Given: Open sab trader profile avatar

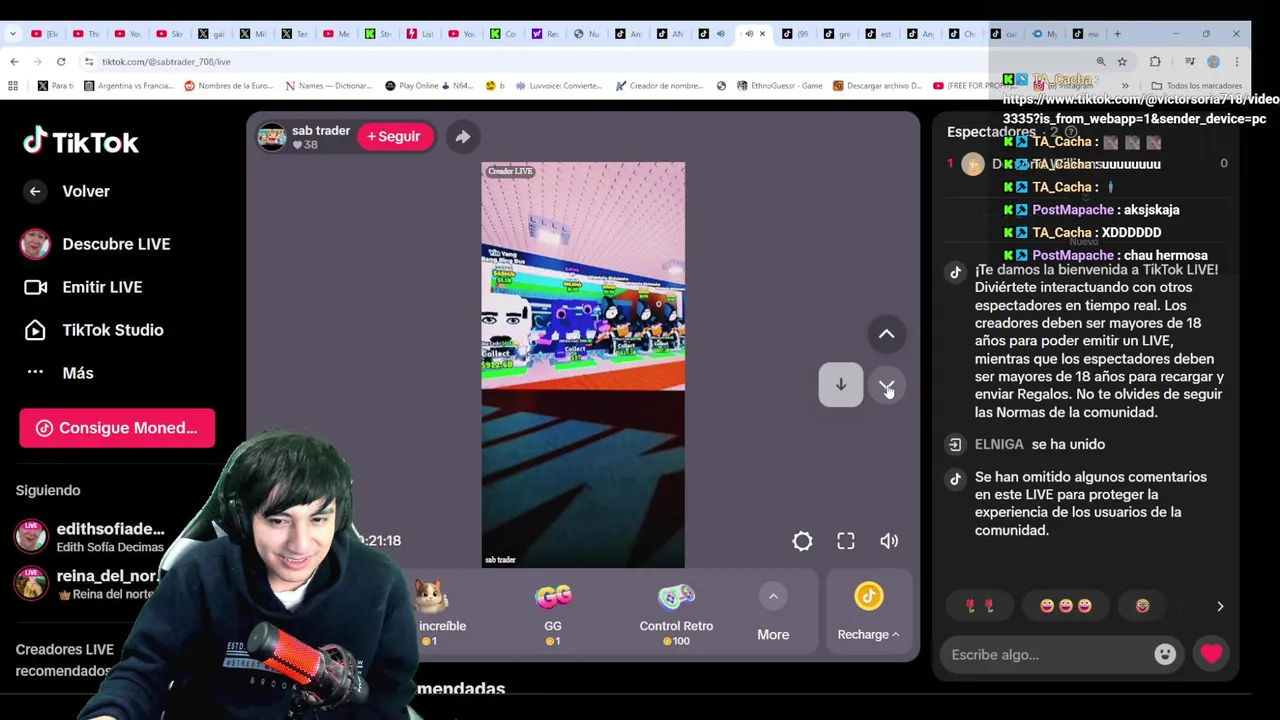Looking at the screenshot, I should point(271,137).
